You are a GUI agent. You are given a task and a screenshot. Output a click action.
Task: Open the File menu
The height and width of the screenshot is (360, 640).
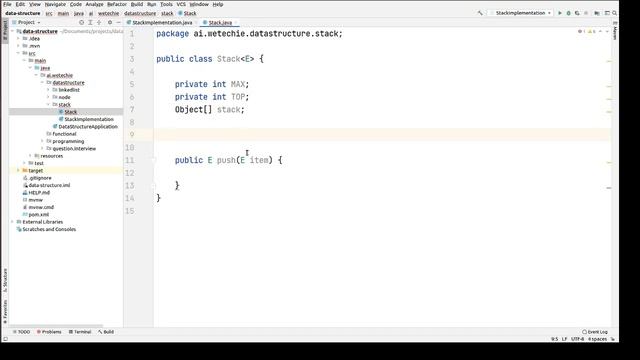[x=7, y=4]
